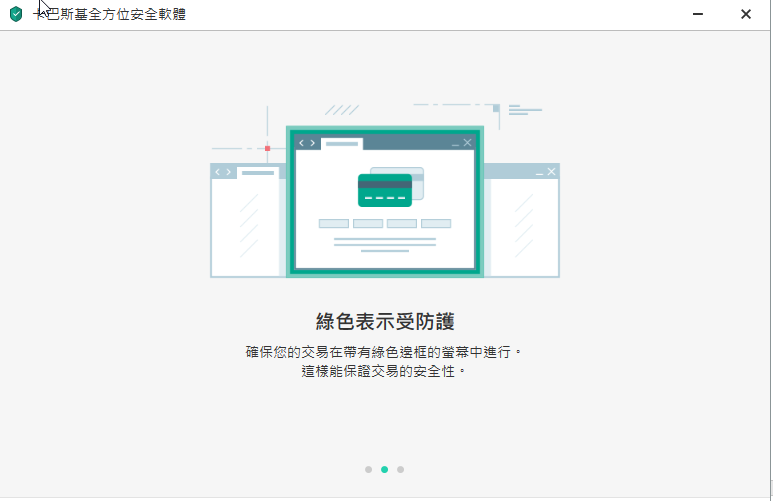
Task: Jump to the third onboarding page dot
Action: pos(401,469)
